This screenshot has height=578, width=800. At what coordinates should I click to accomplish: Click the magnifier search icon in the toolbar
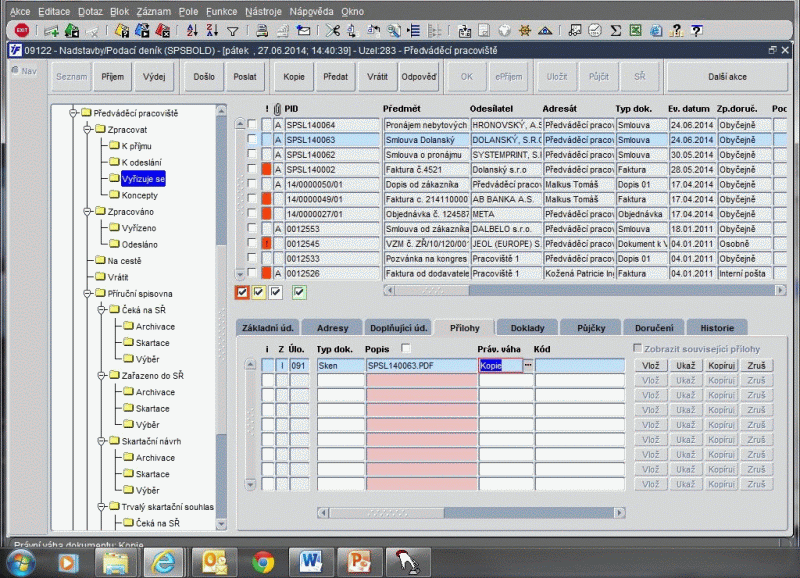pos(394,31)
